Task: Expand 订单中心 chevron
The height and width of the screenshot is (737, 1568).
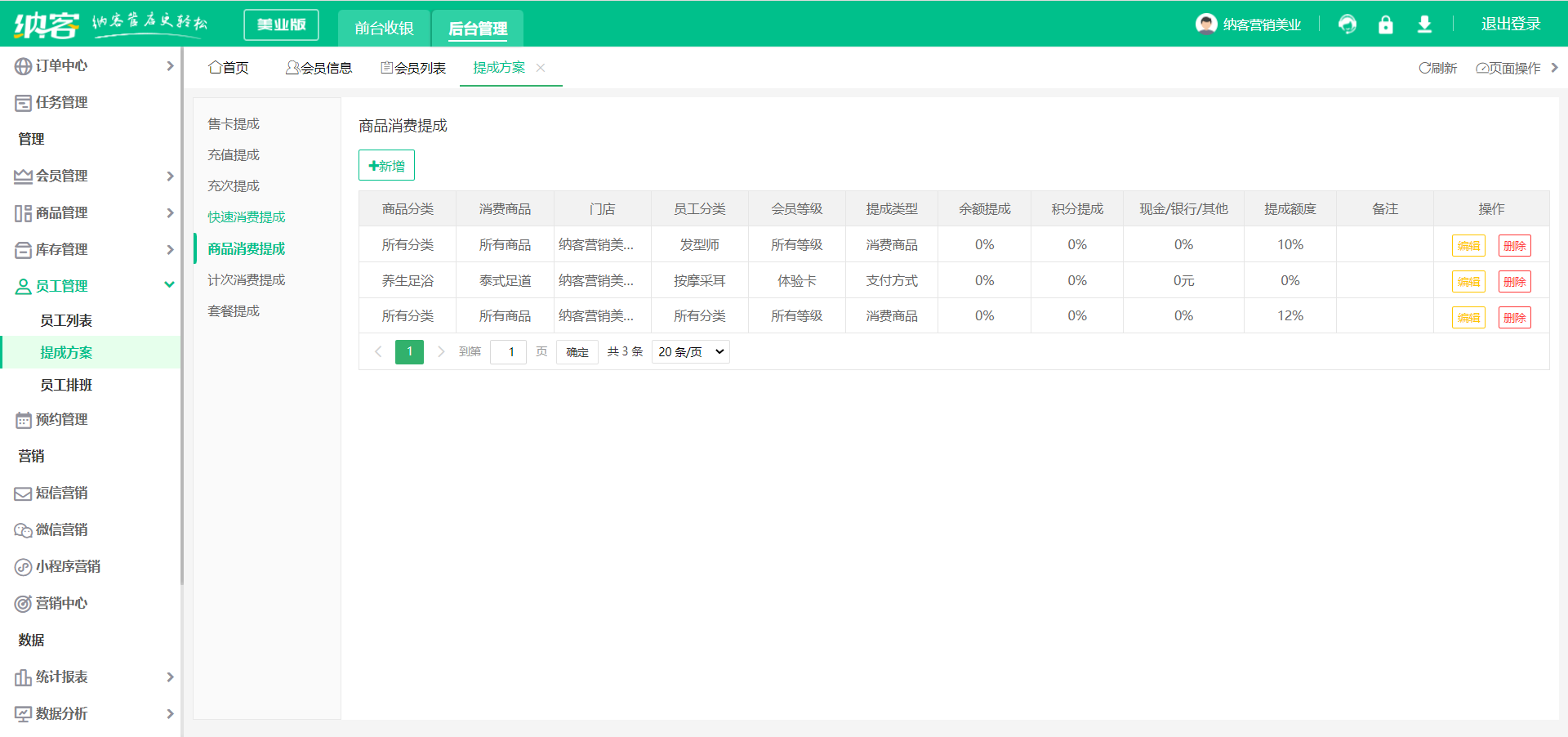Action: tap(170, 65)
